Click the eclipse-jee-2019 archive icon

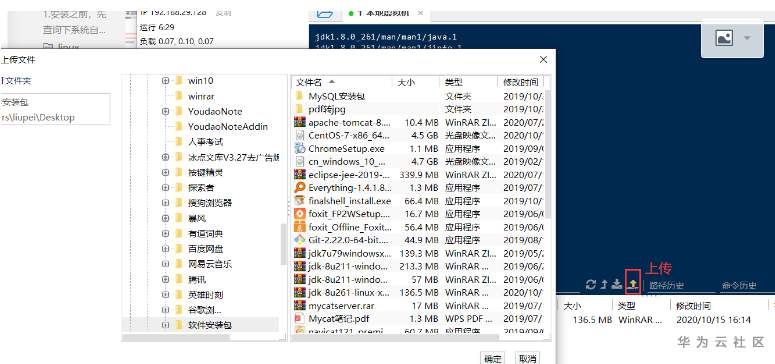(300, 174)
